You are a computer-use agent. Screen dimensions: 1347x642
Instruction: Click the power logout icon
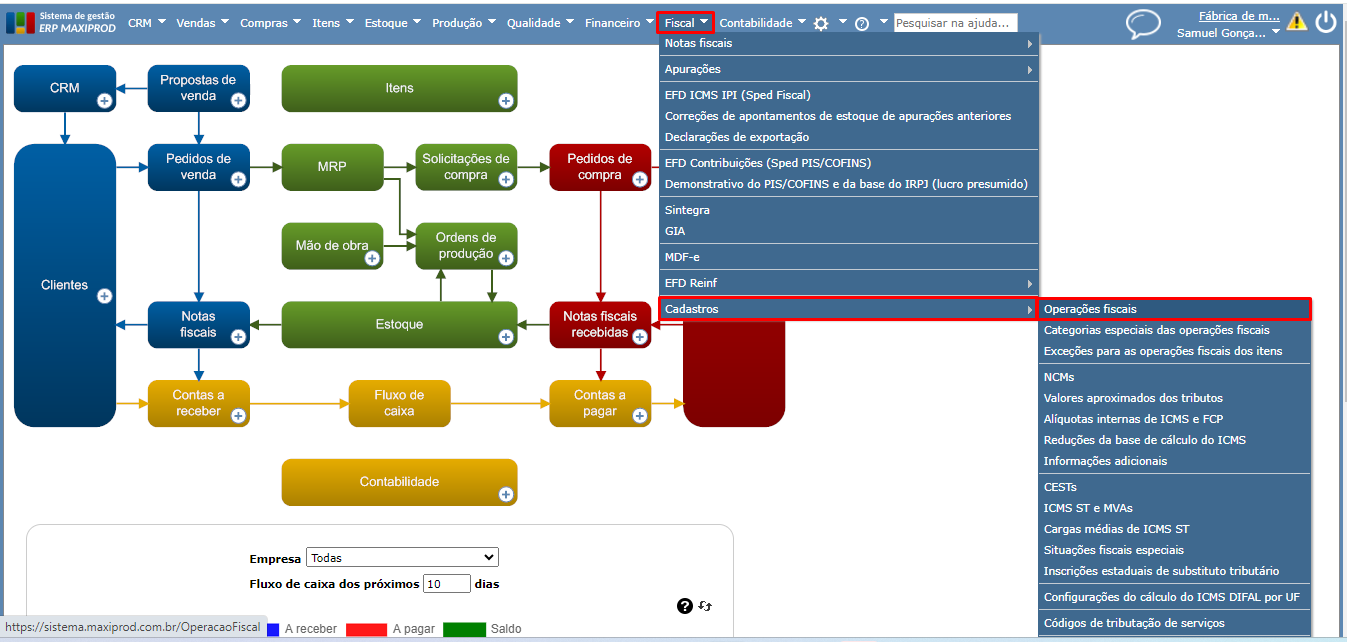1326,22
